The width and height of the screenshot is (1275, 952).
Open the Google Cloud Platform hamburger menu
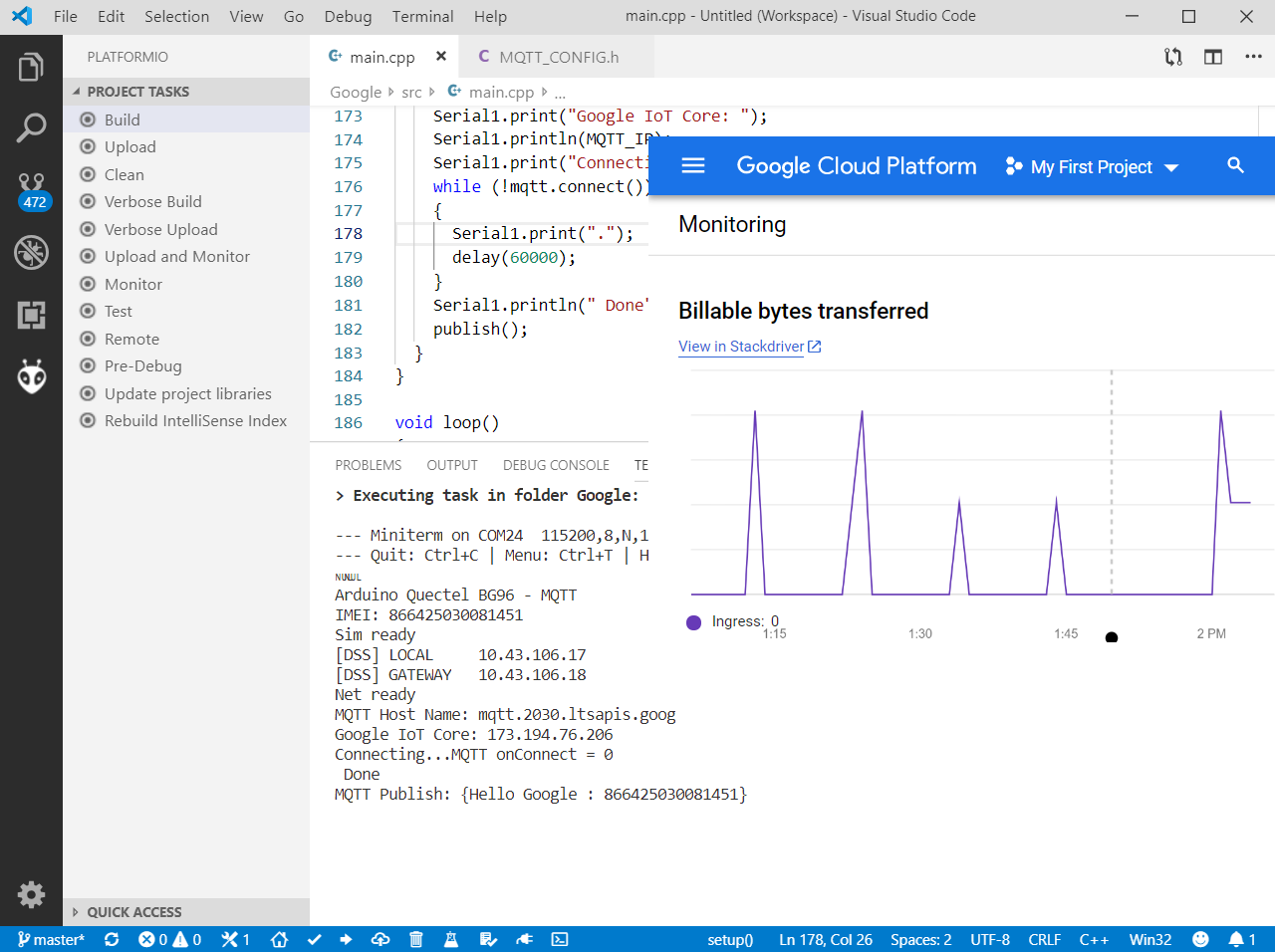(693, 165)
